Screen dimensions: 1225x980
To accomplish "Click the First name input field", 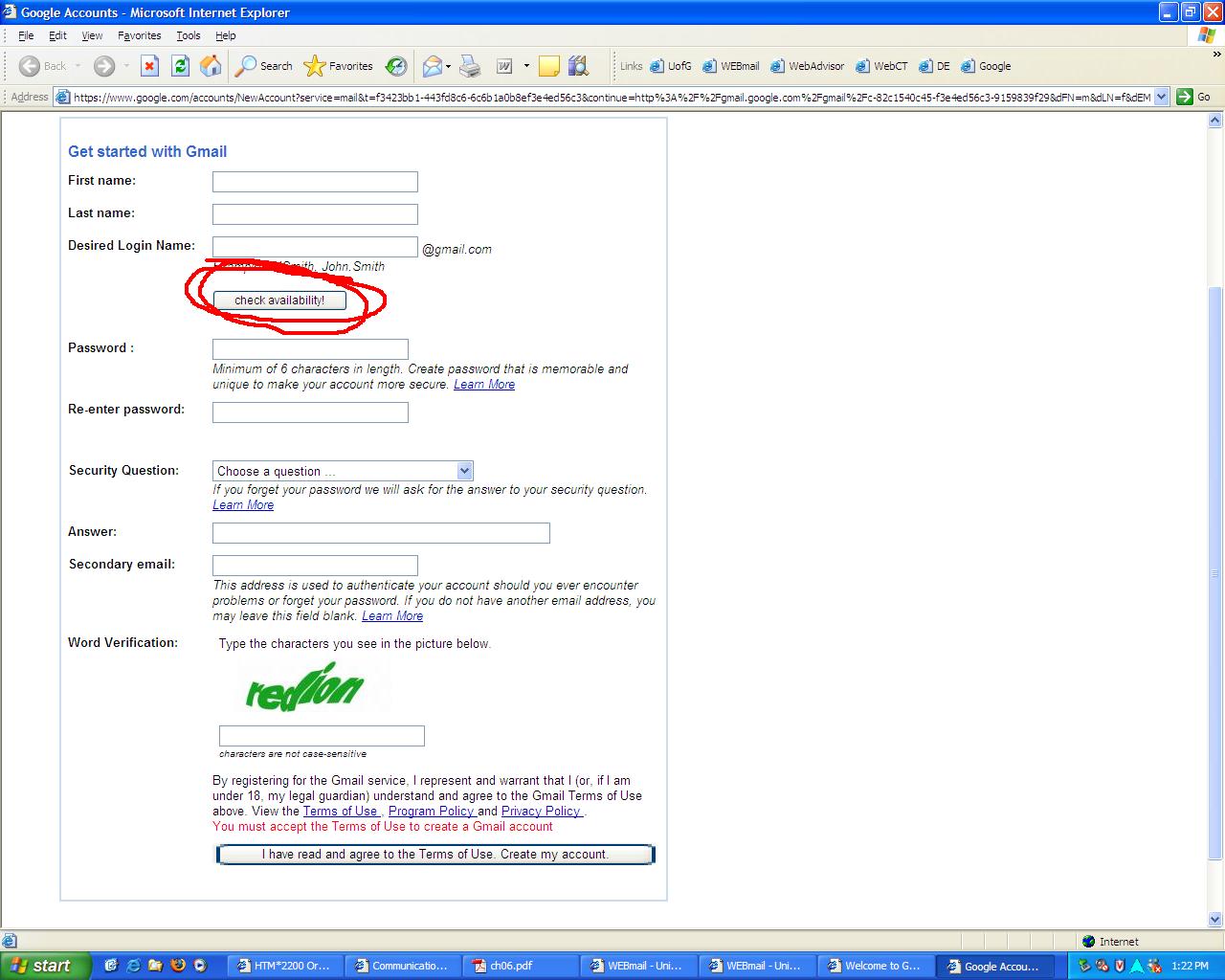I will (x=315, y=182).
